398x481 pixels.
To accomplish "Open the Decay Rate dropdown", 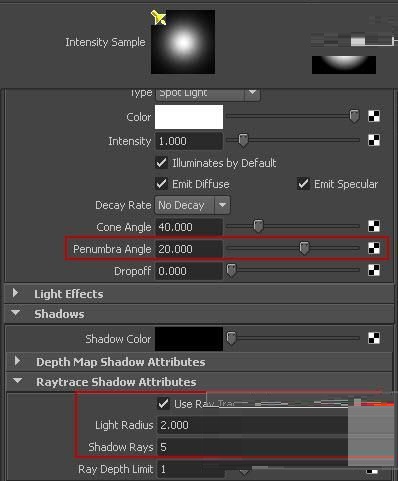I will coord(192,205).
